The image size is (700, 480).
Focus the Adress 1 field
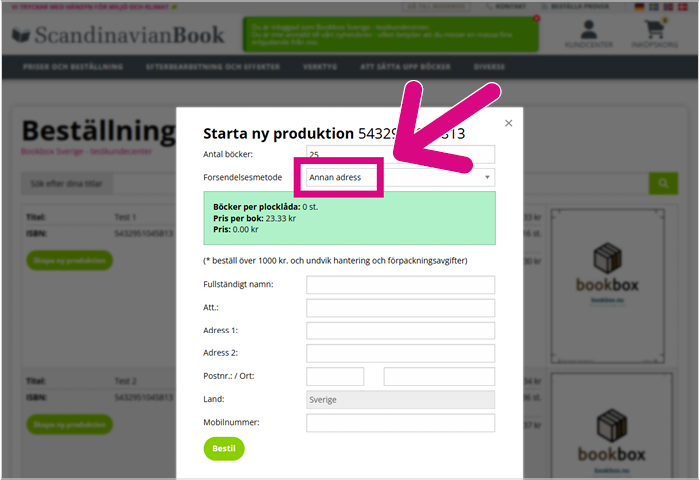pos(400,330)
